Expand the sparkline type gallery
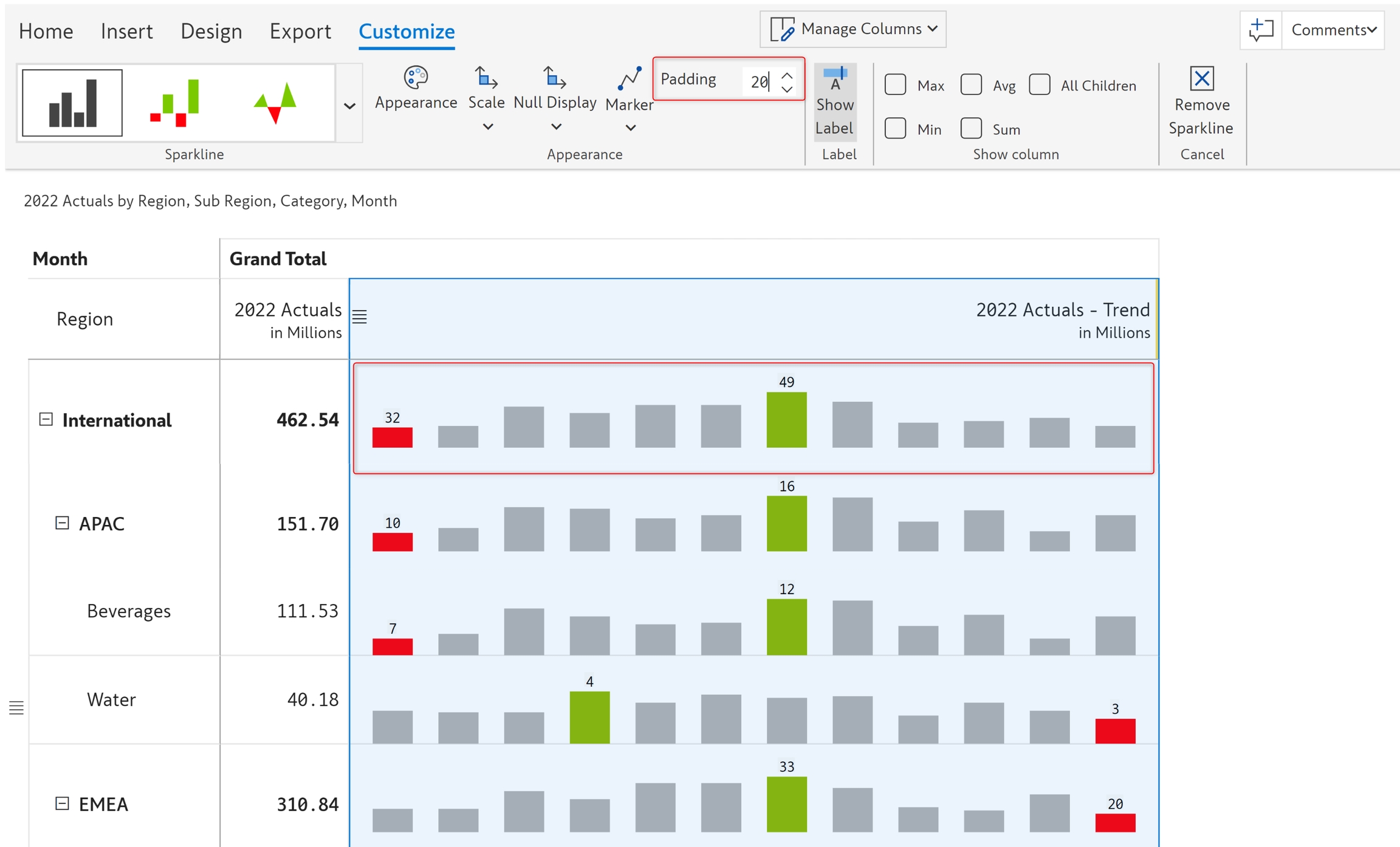The height and width of the screenshot is (847, 1400). pos(349,106)
